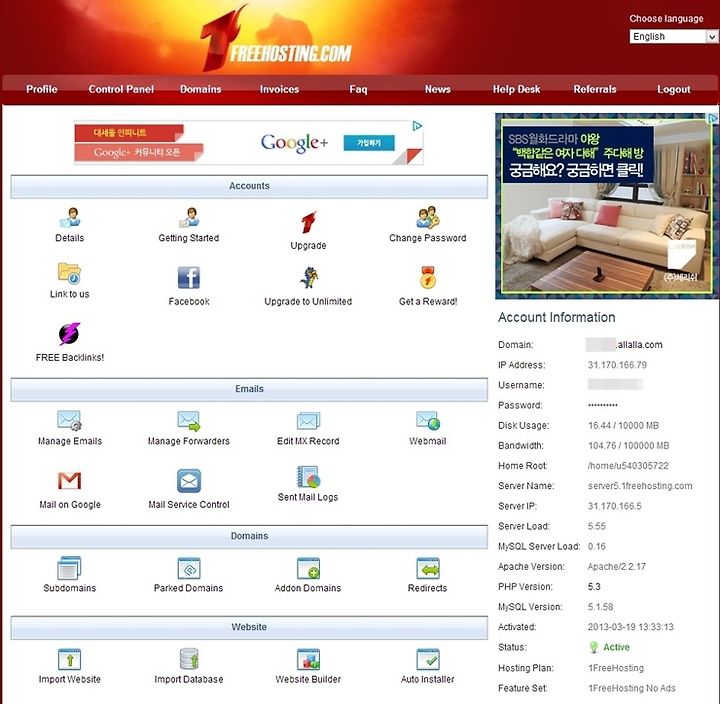Click the Upgrade to Unlimited icon

point(309,277)
